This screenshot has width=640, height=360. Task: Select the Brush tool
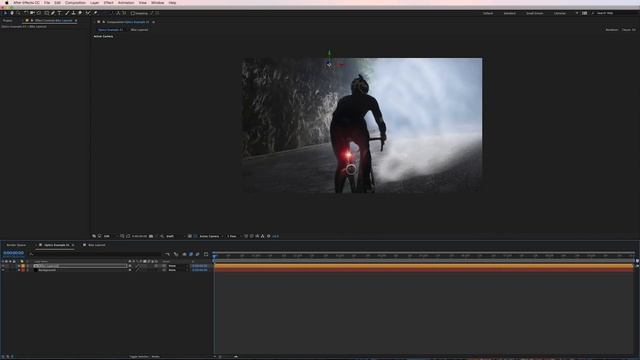[x=67, y=13]
